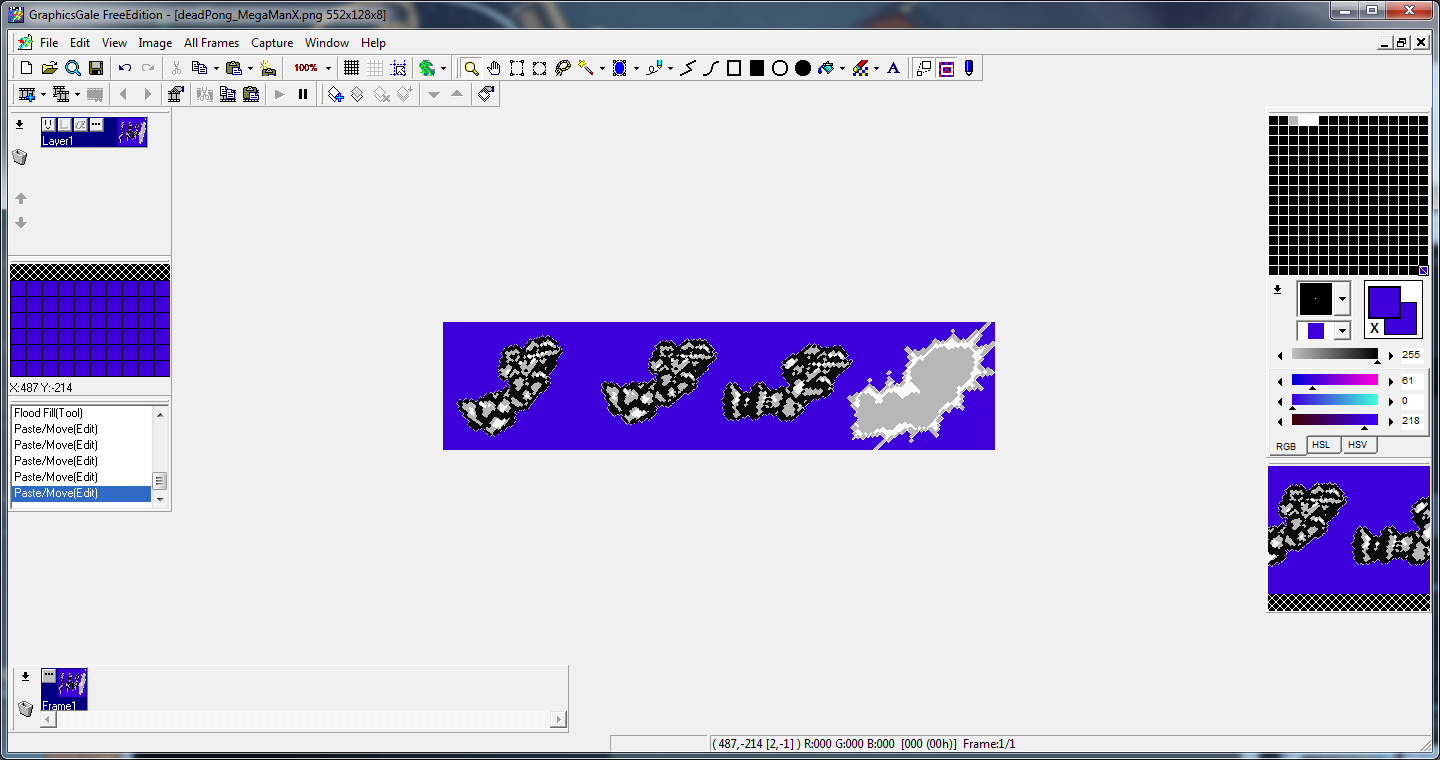Image resolution: width=1440 pixels, height=760 pixels.
Task: Click the large foreground/background color box
Action: coord(1393,309)
